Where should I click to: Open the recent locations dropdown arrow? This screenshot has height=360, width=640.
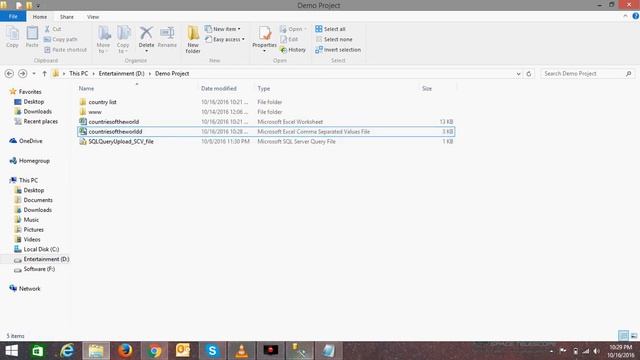34,73
